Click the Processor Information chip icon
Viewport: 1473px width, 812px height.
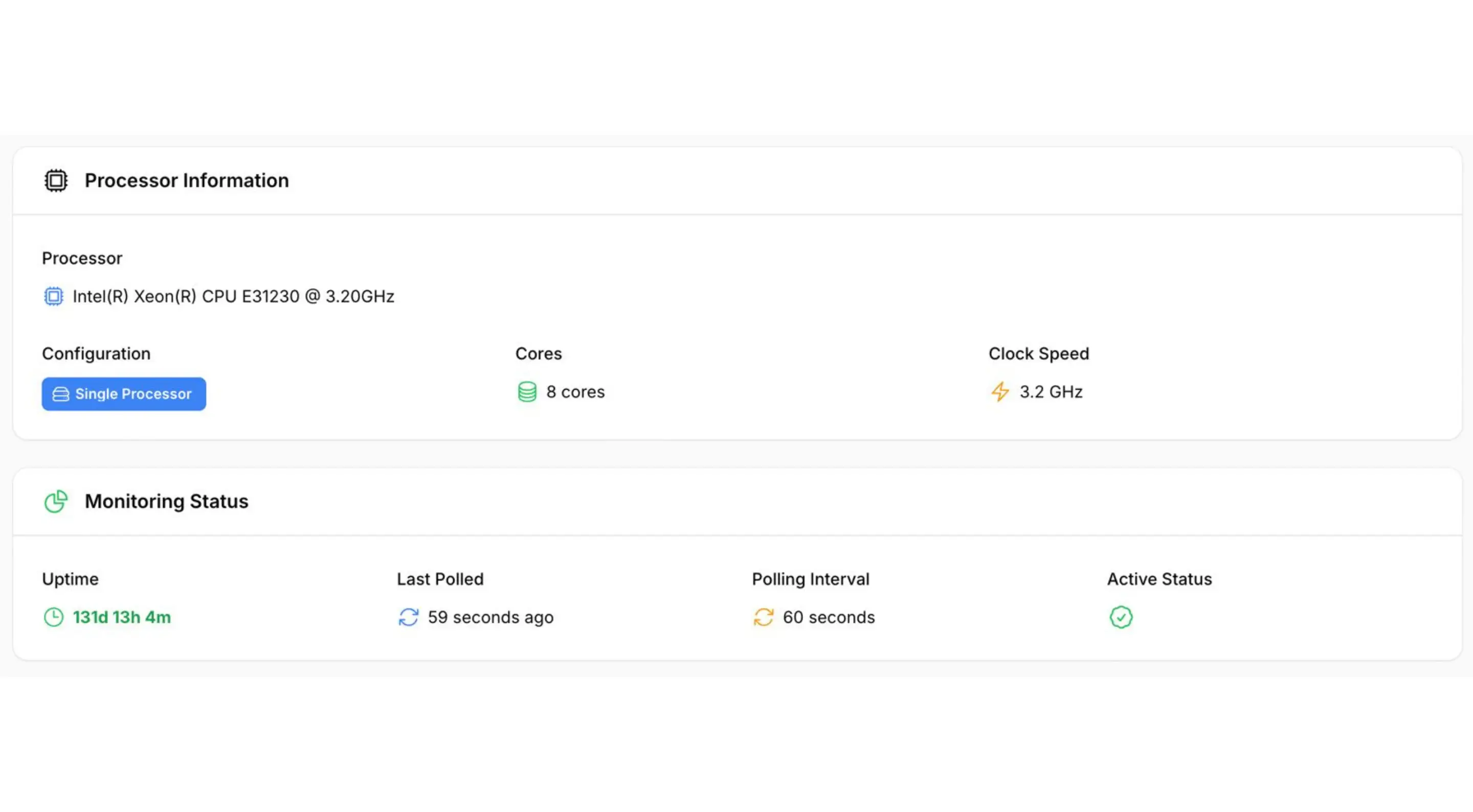tap(55, 180)
